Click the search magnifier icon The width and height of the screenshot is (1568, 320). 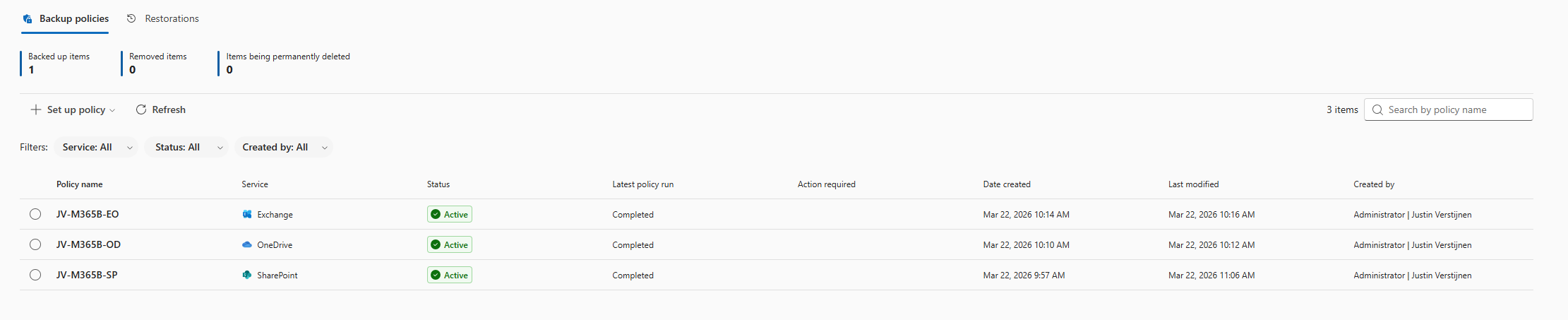point(1377,109)
